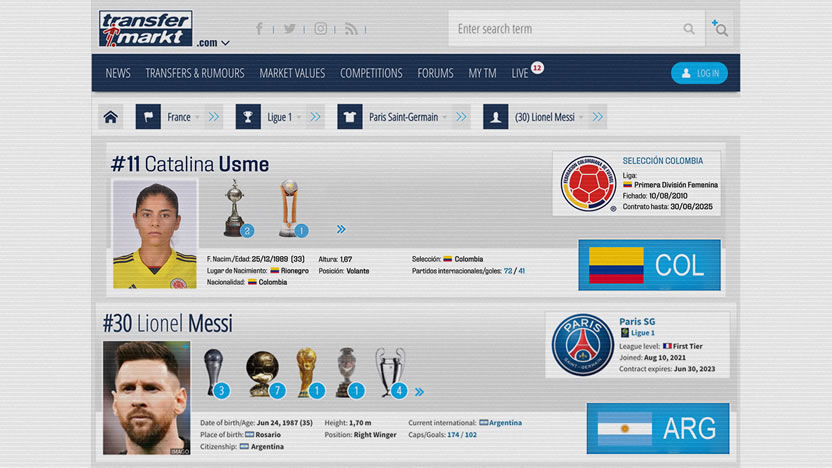
Task: Select Messi's World Cup trophy icon
Action: coord(309,374)
